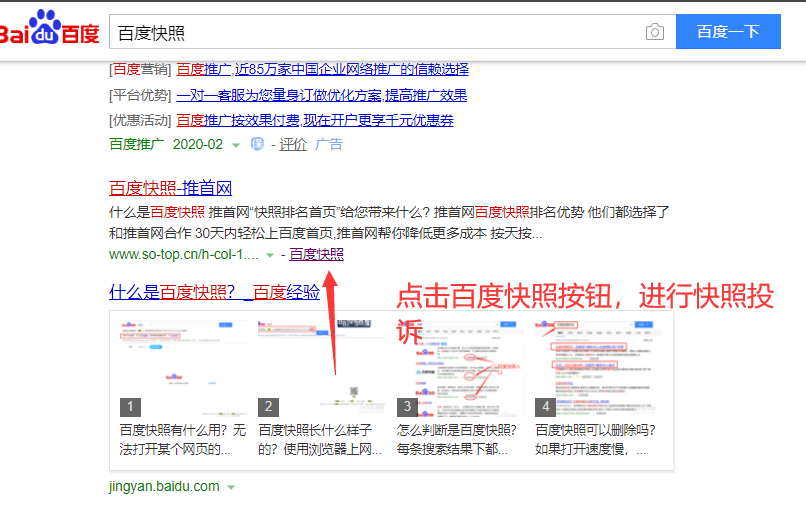Open thumbnail 1 百度快照有什么用

pos(183,368)
